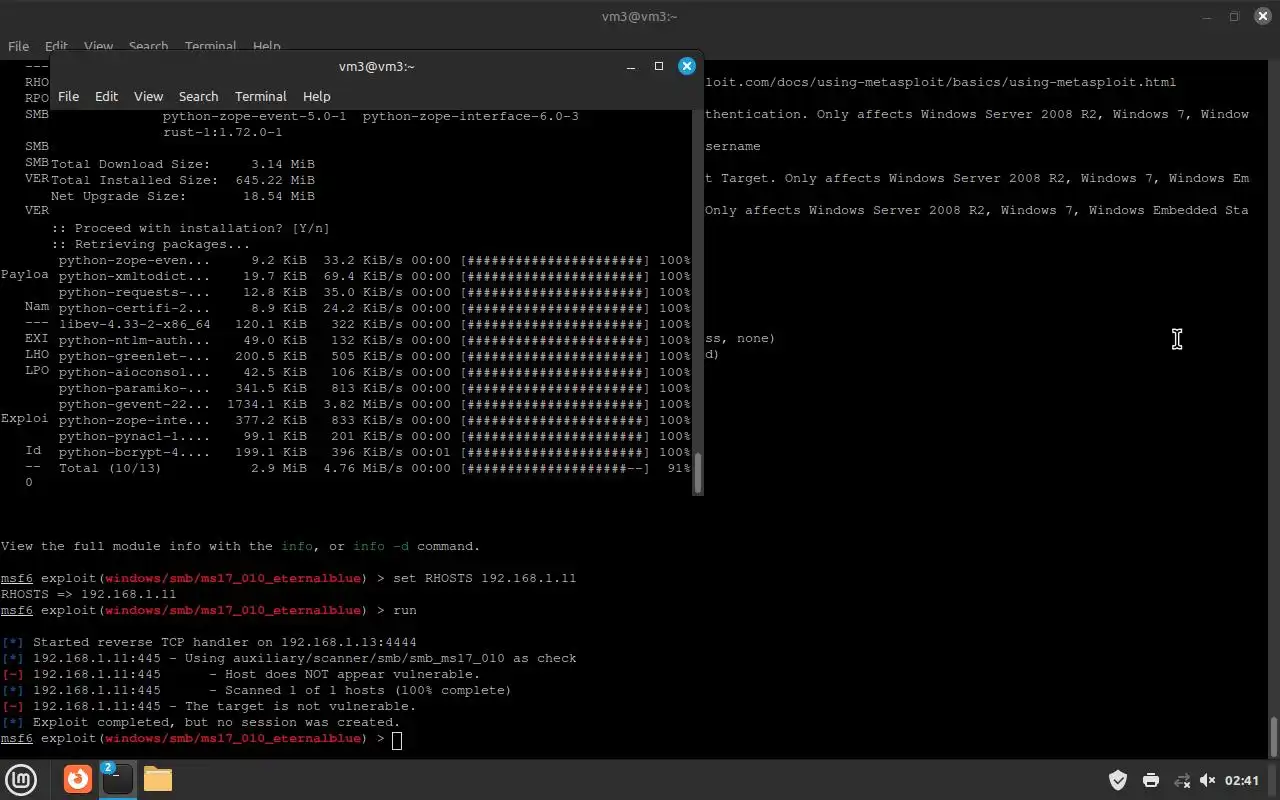The height and width of the screenshot is (800, 1280).
Task: Click the python-greenlet-... row
Action: 374,356
